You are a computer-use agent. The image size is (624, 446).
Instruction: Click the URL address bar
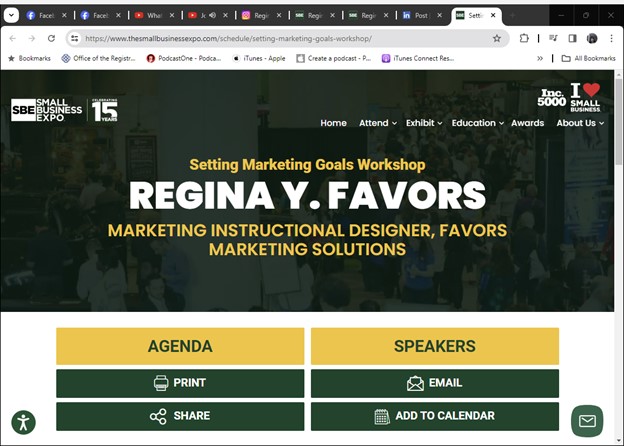coord(280,38)
